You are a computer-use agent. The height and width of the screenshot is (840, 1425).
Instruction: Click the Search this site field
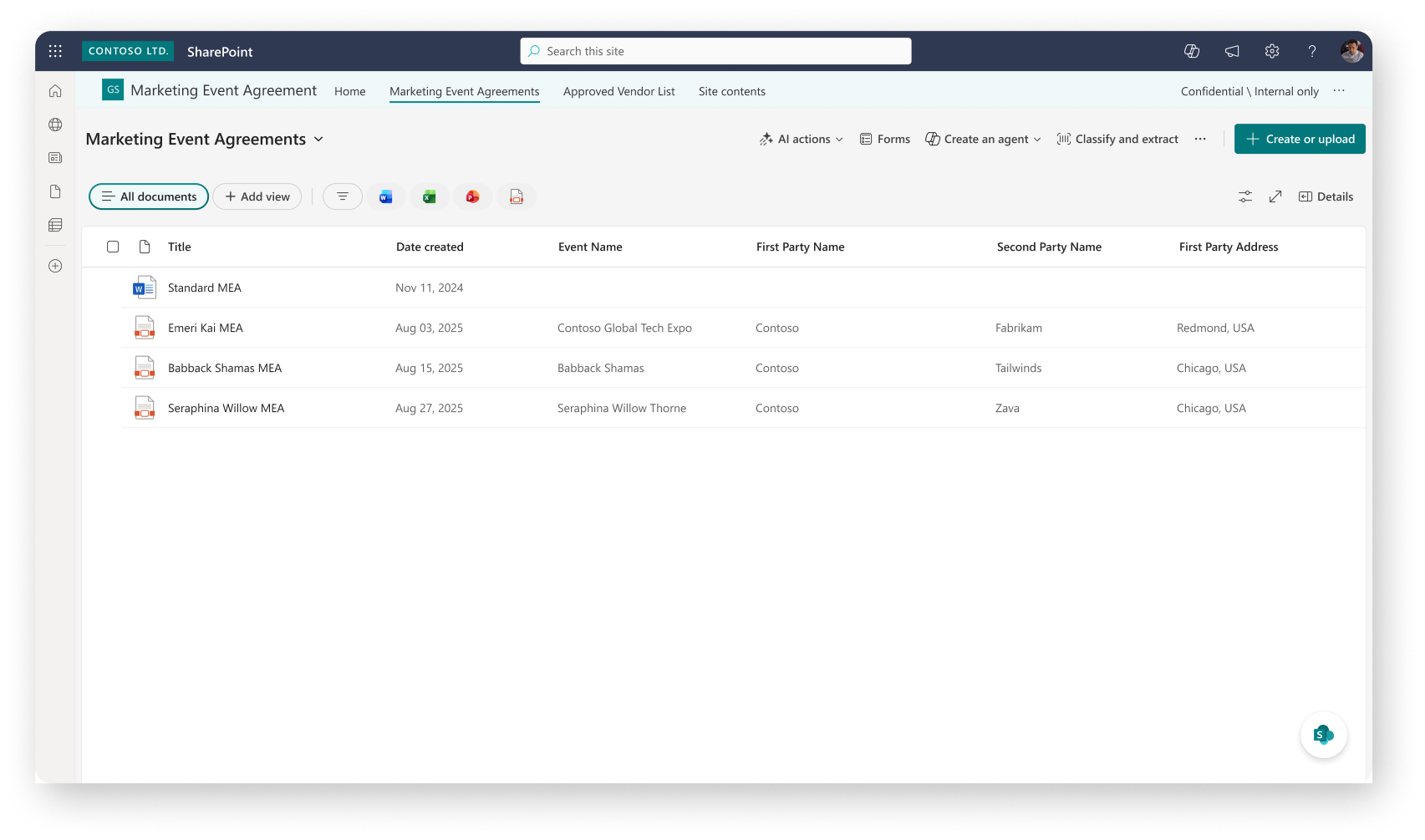[715, 51]
